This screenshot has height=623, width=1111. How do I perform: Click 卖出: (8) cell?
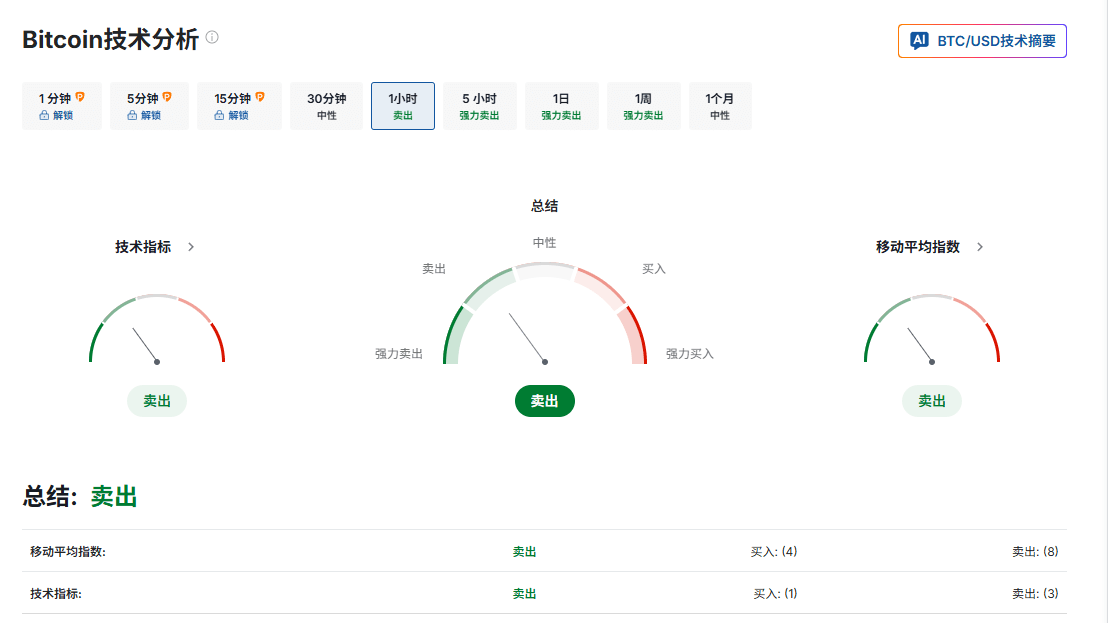(1035, 551)
